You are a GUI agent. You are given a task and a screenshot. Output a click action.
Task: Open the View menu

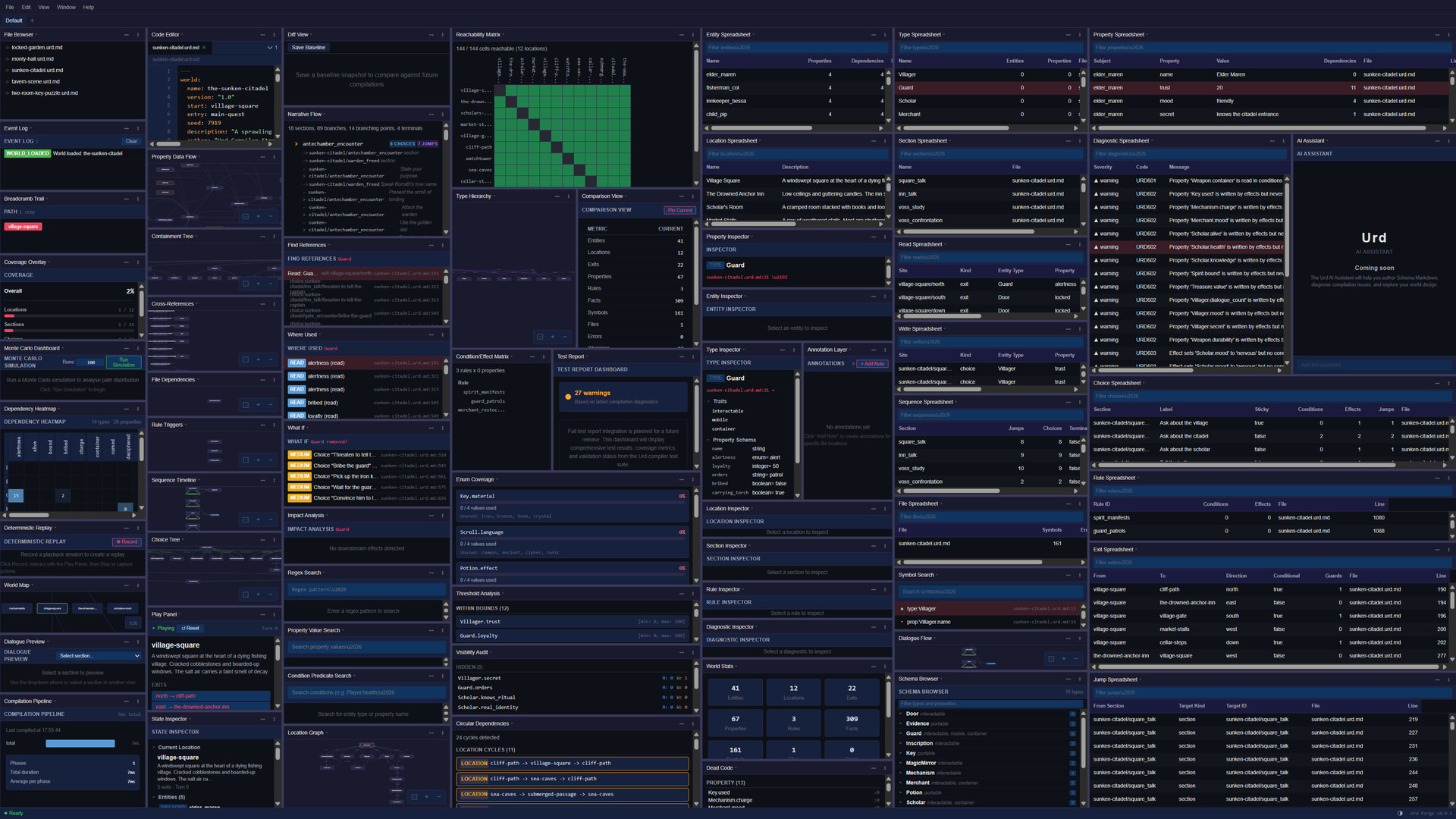coord(44,8)
